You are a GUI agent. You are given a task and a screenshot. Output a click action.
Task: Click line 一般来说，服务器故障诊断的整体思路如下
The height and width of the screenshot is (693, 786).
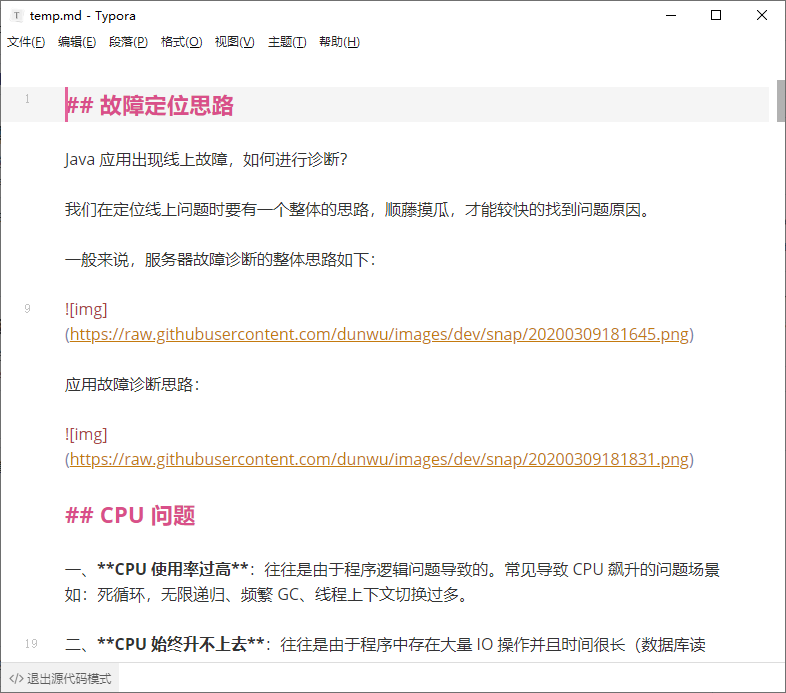pyautogui.click(x=220, y=259)
